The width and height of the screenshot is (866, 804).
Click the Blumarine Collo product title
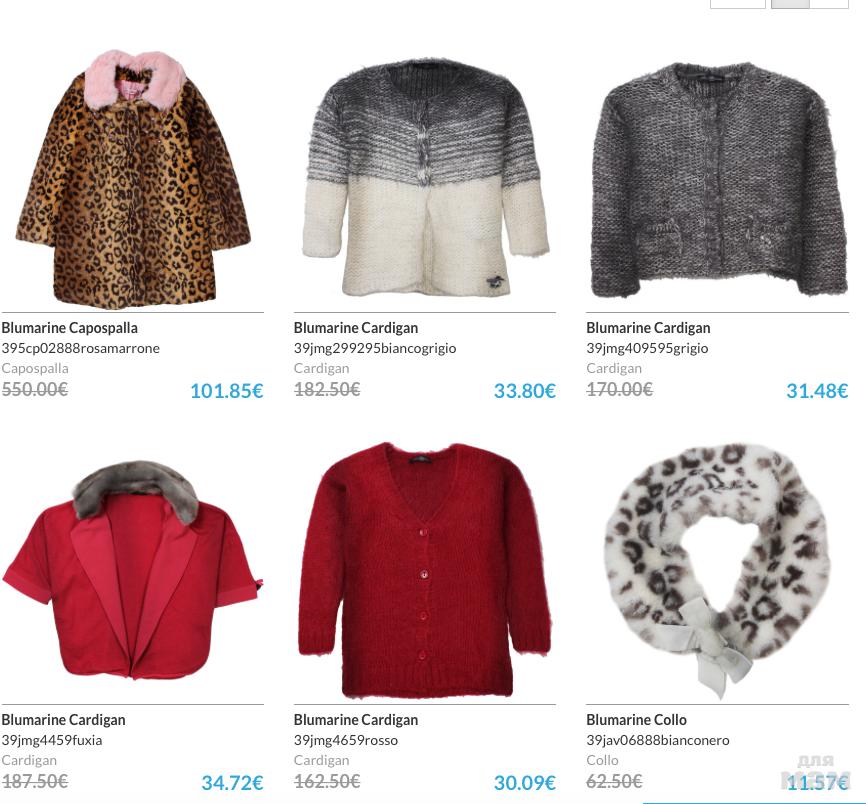636,720
